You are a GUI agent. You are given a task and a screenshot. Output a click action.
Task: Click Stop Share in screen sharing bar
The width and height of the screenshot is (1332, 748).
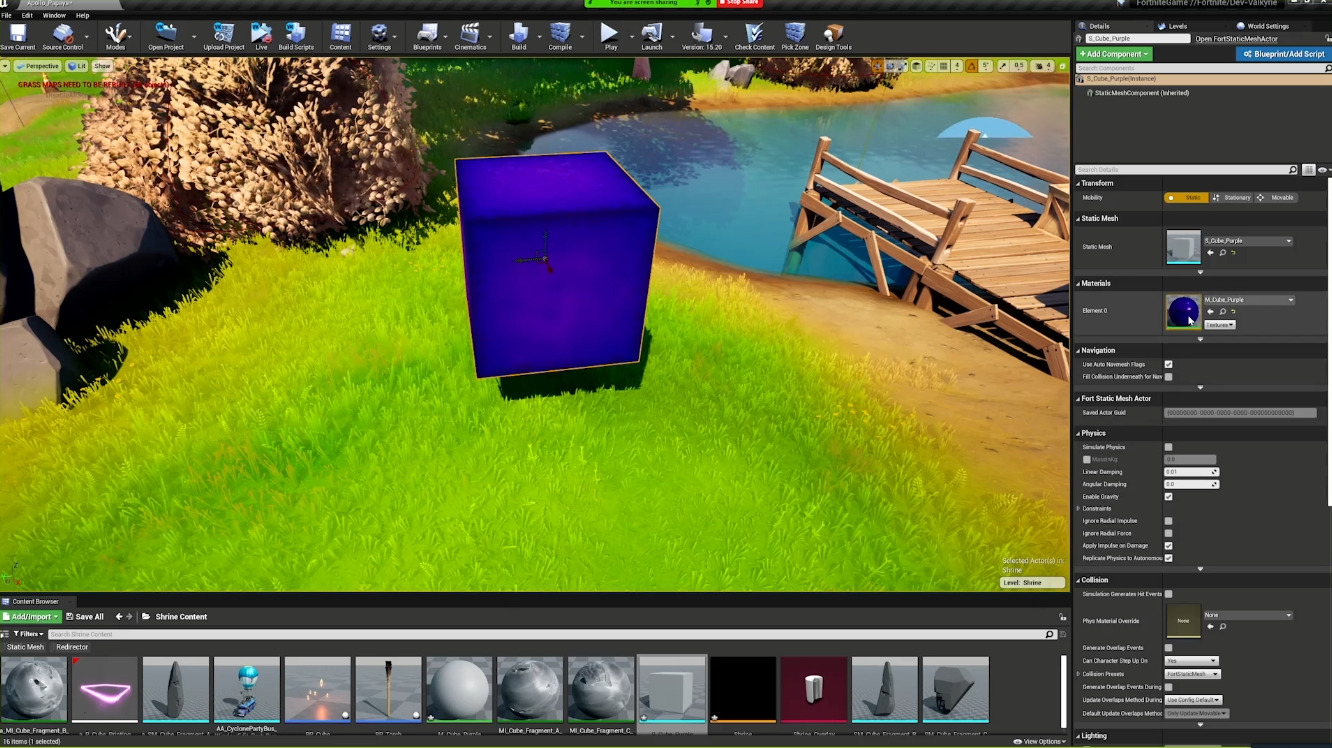coord(741,3)
